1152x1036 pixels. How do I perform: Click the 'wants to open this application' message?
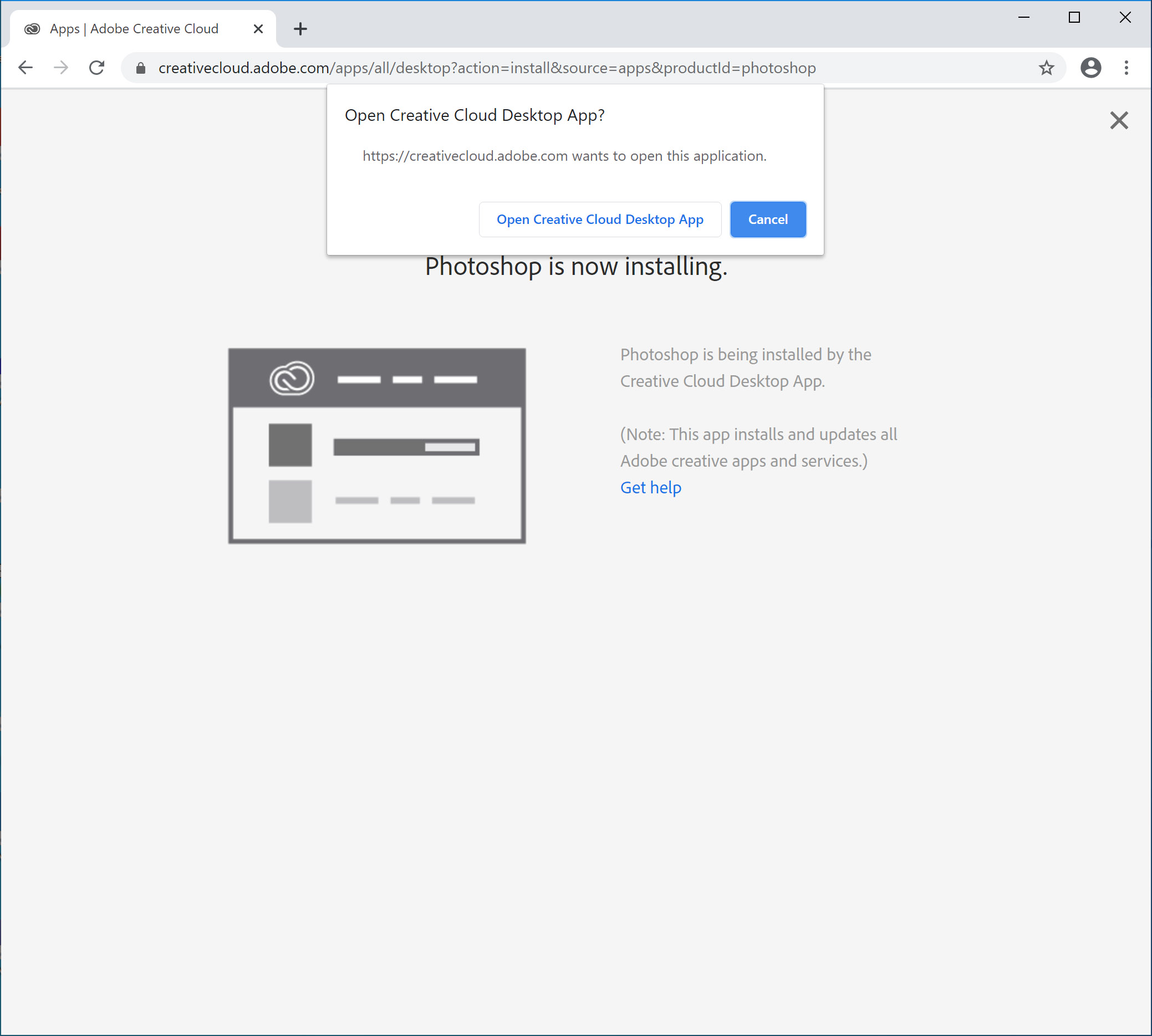click(x=564, y=156)
